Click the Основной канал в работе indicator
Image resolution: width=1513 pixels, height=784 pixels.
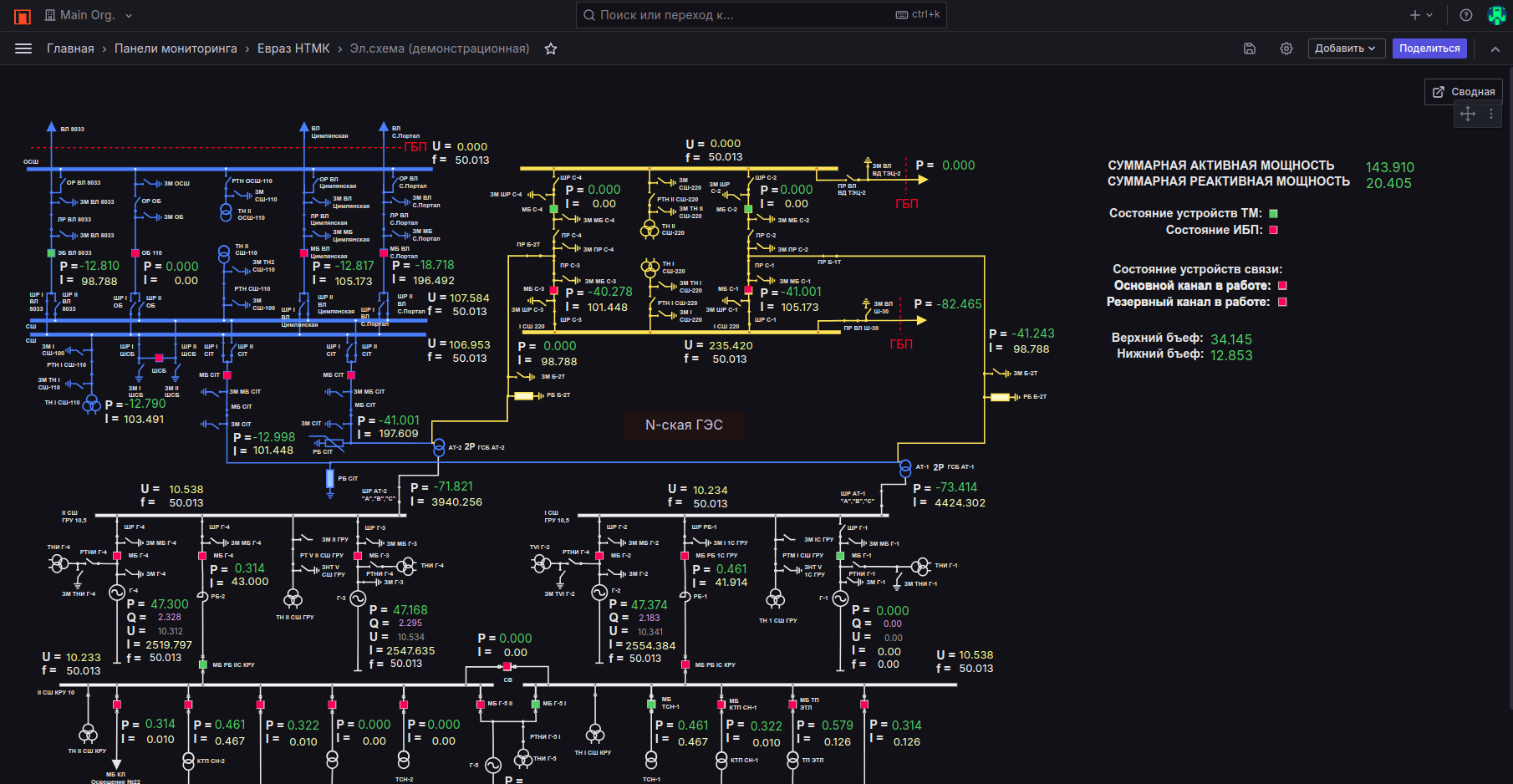[x=1282, y=286]
